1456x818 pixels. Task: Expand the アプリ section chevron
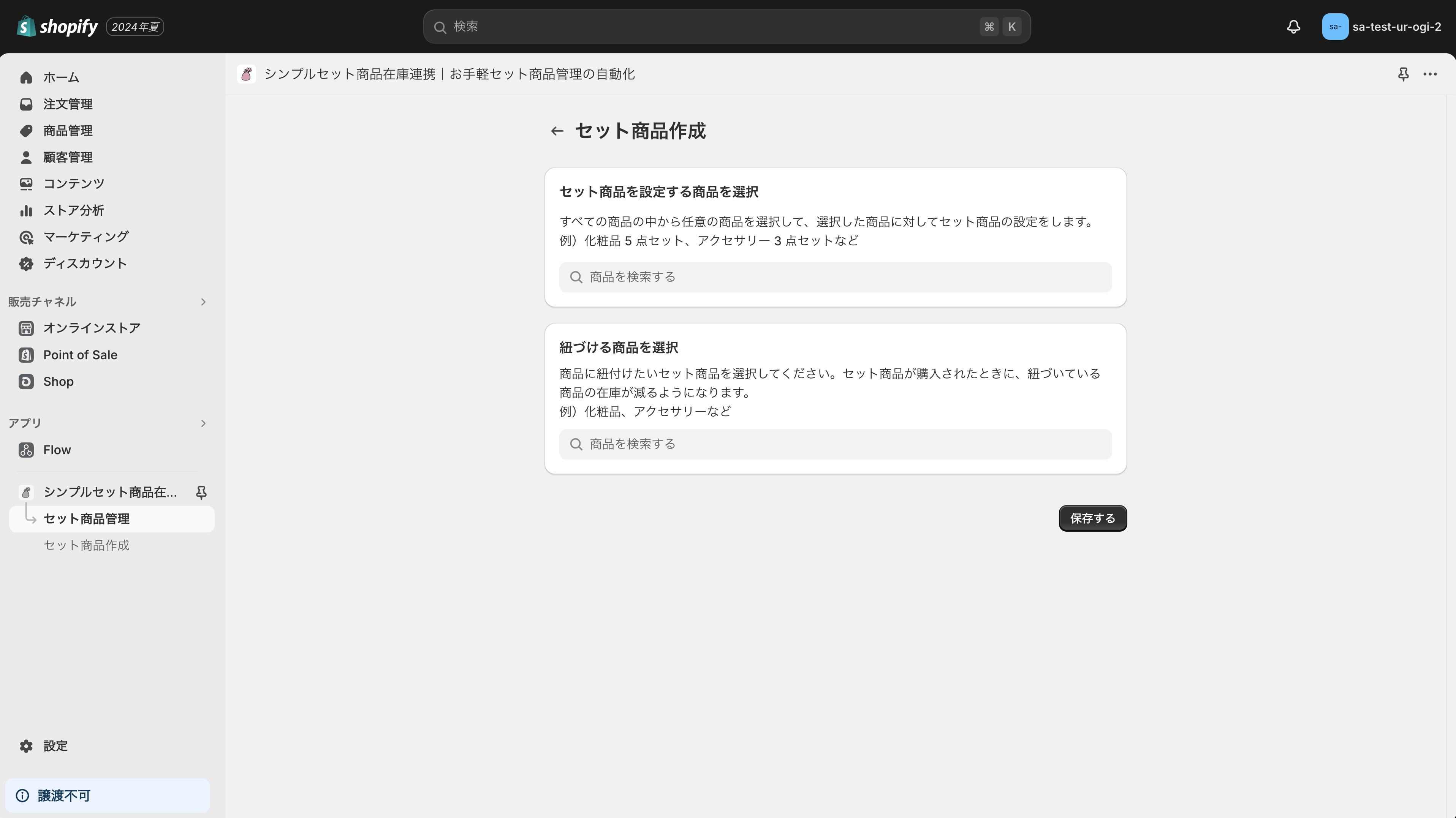[203, 423]
